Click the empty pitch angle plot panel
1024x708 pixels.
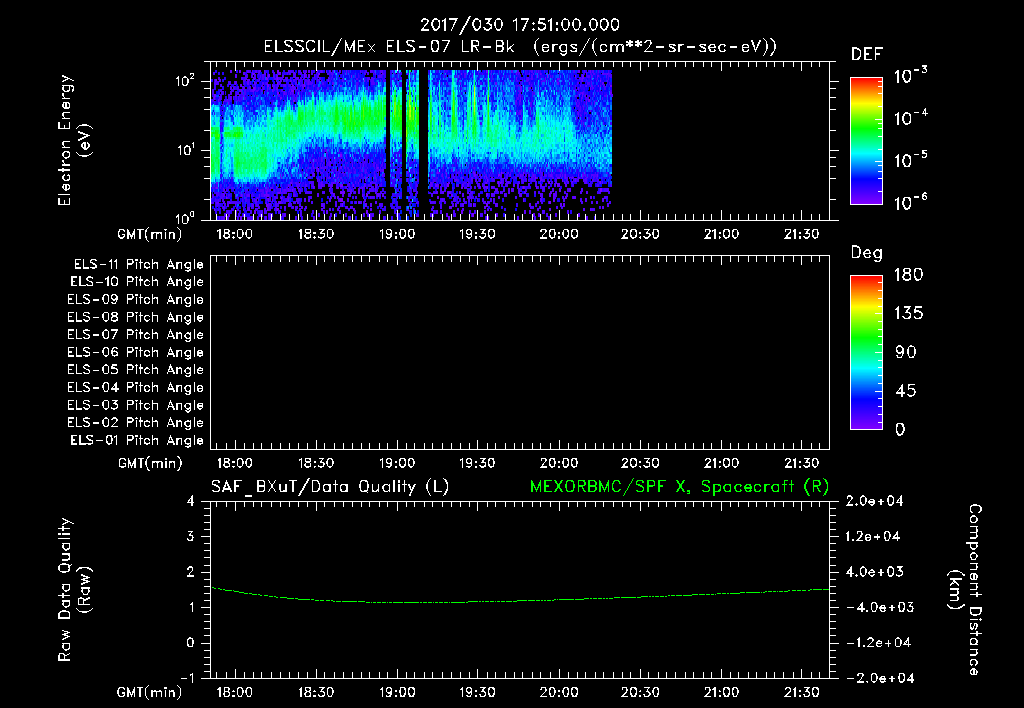coord(520,353)
